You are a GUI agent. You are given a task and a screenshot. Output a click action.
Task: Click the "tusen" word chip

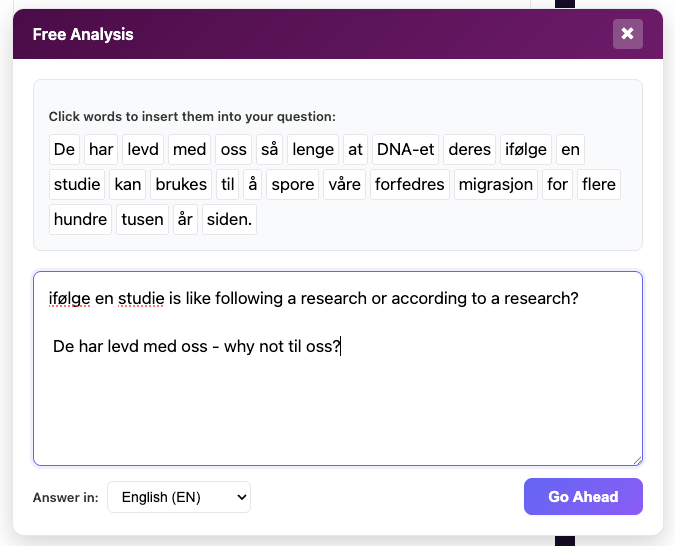[x=140, y=220]
